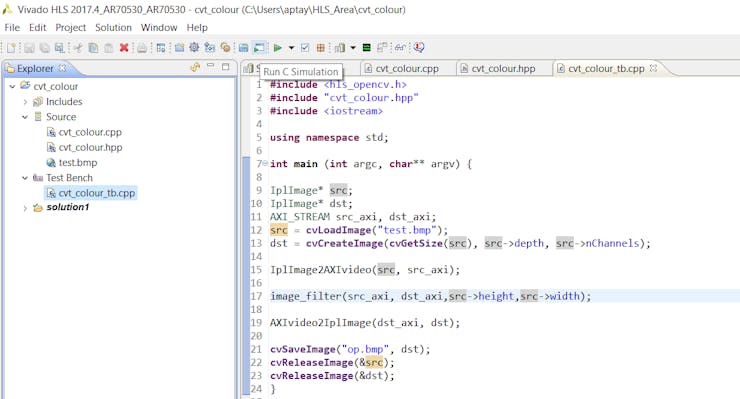This screenshot has height=399, width=740.
Task: Open the File menu
Action: [12, 27]
